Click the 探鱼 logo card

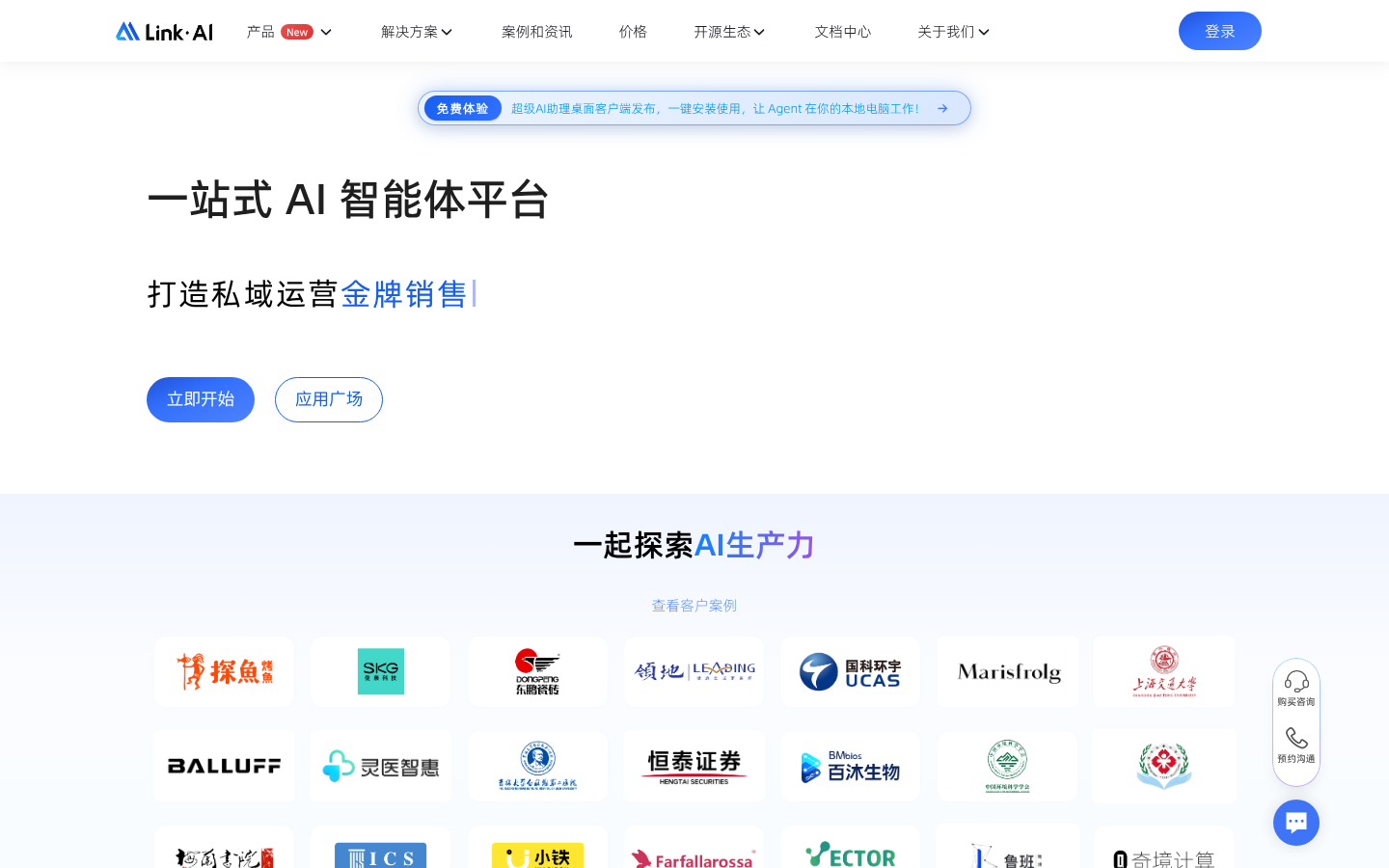225,671
